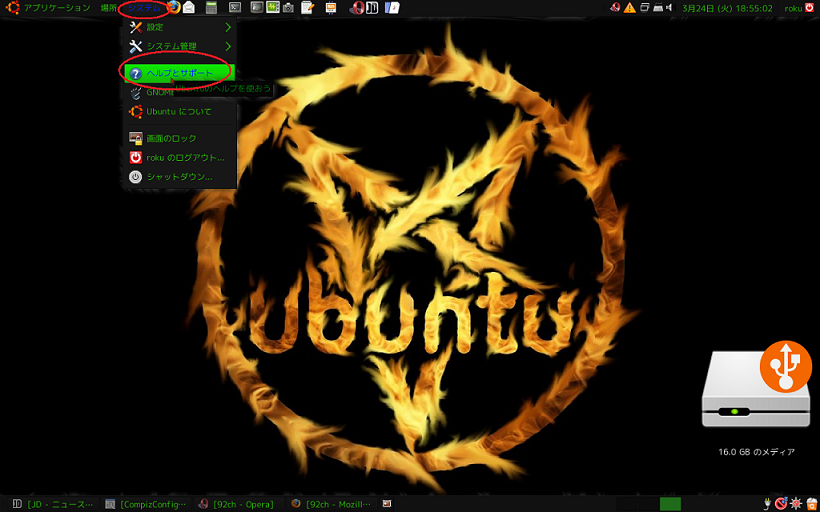
Task: Click the volume speaker tray icon
Action: [669, 8]
